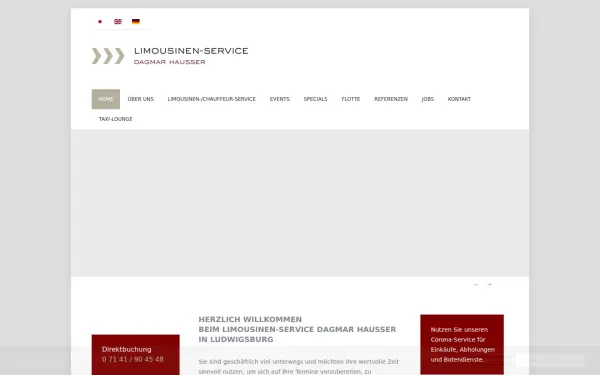
Task: Open the Referenzen menu item
Action: (391, 99)
